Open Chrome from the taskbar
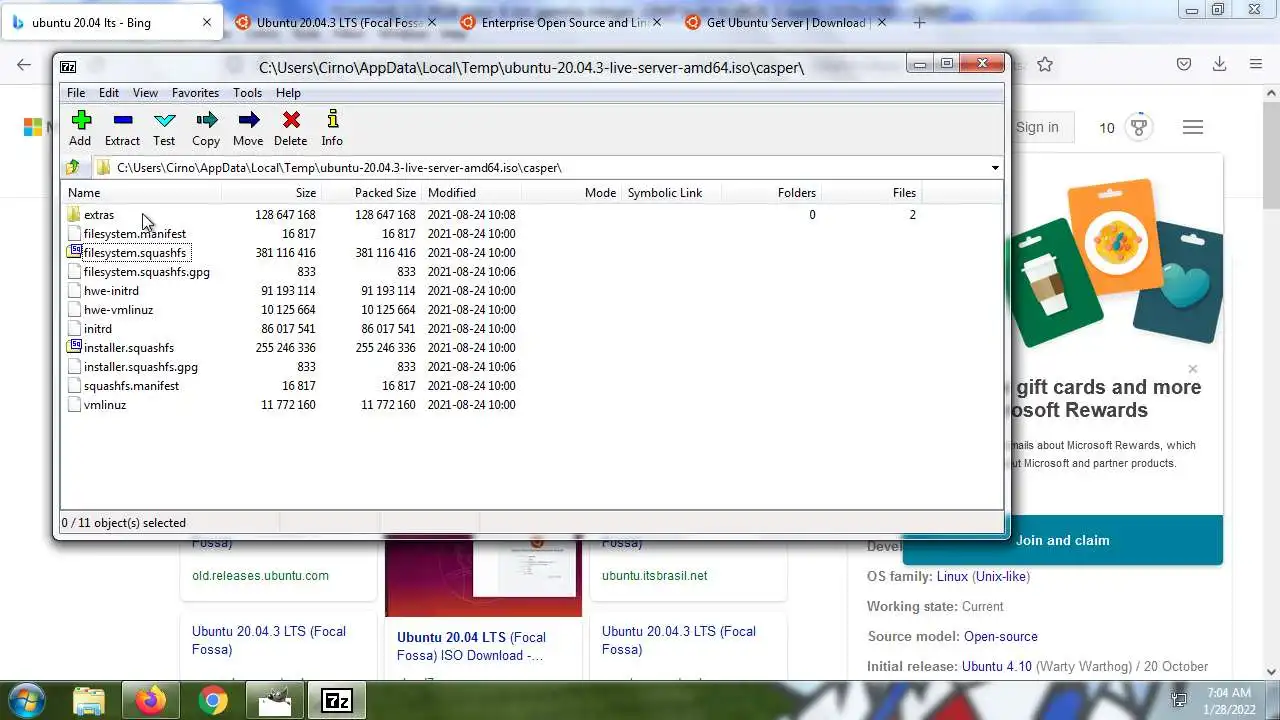The width and height of the screenshot is (1280, 720). [x=212, y=700]
